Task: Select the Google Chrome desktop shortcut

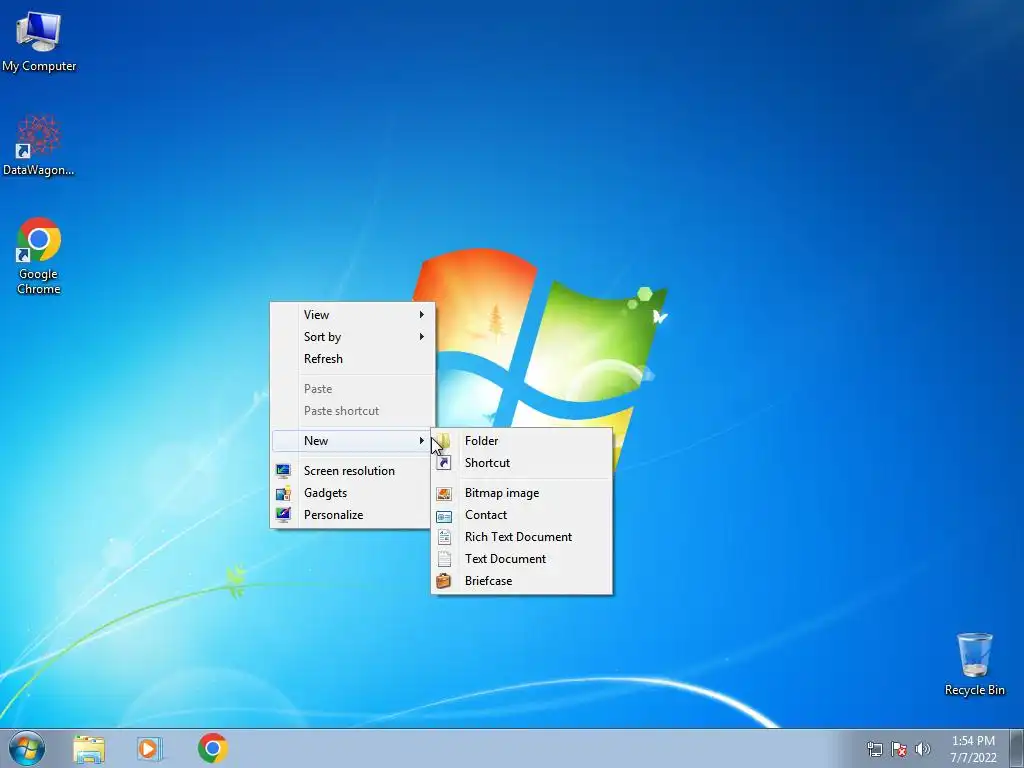Action: pos(39,256)
